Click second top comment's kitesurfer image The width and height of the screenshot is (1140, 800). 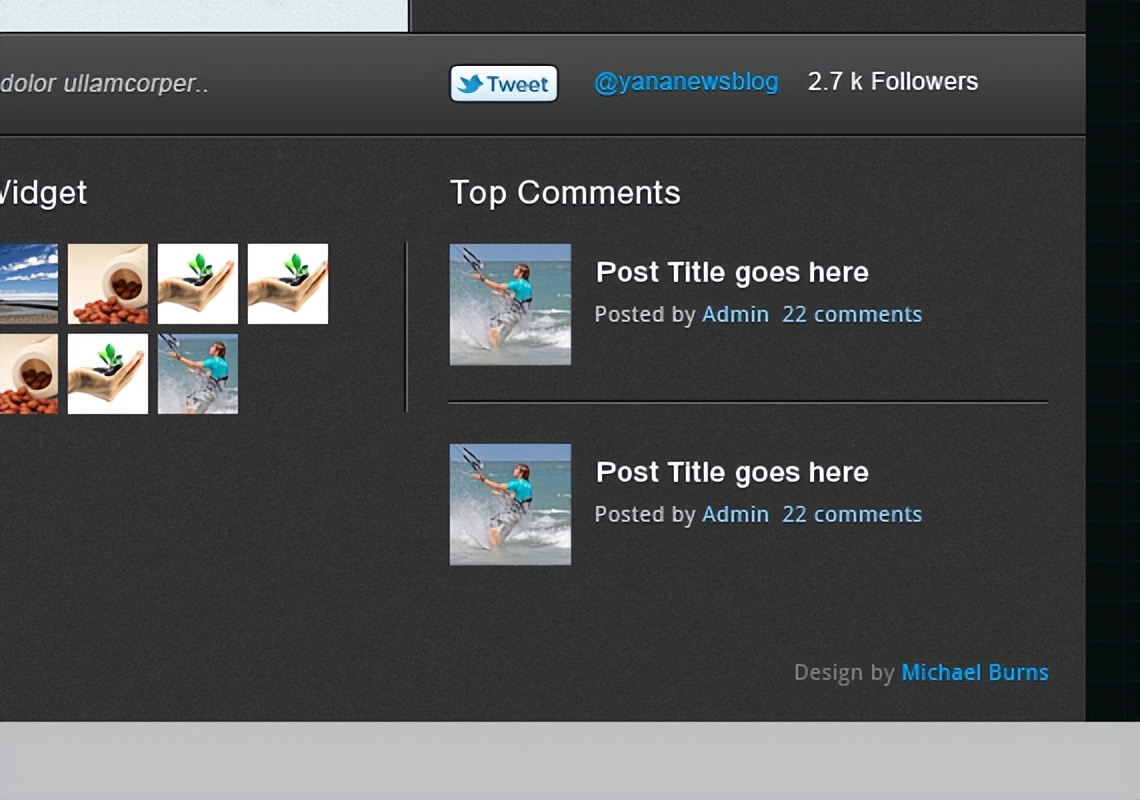[x=510, y=504]
